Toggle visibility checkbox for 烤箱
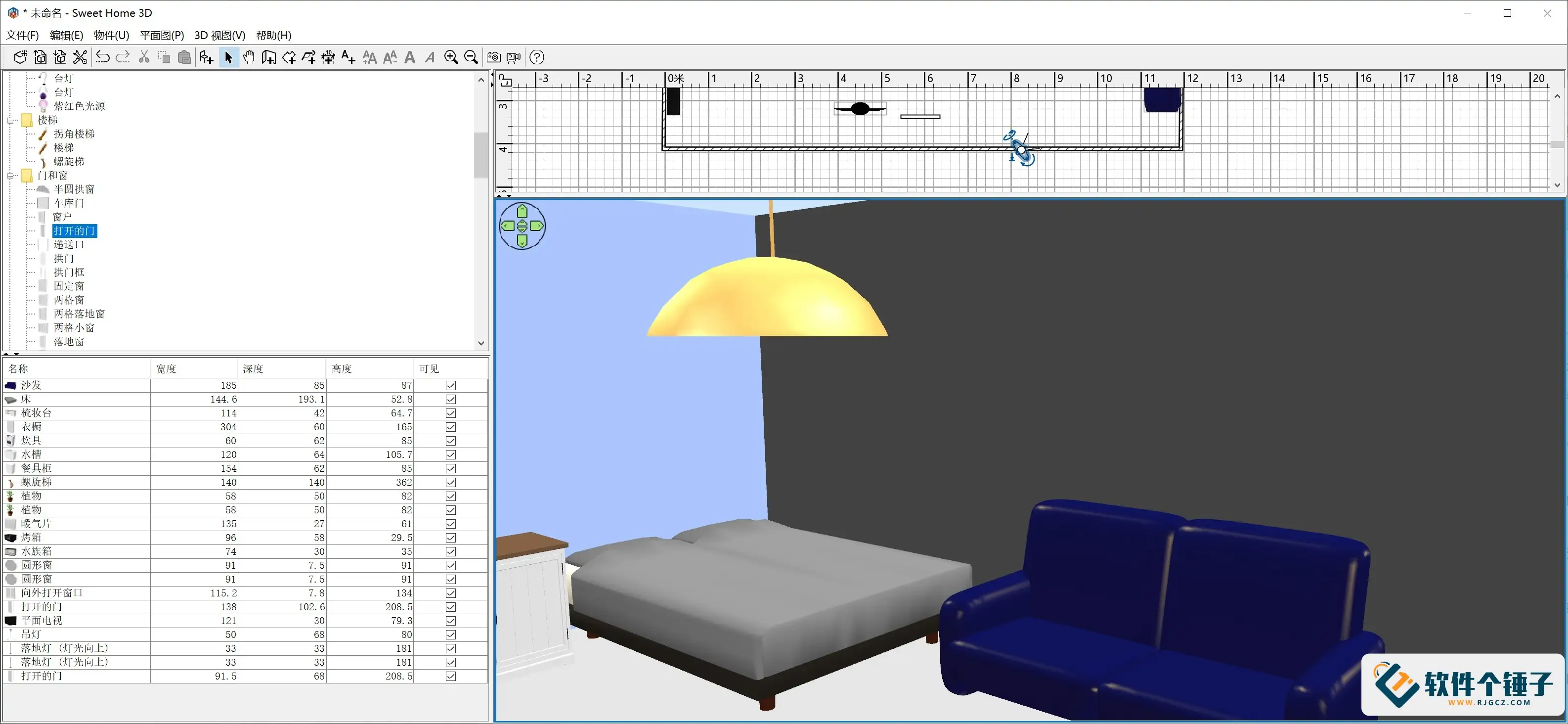The height and width of the screenshot is (724, 1568). point(451,538)
